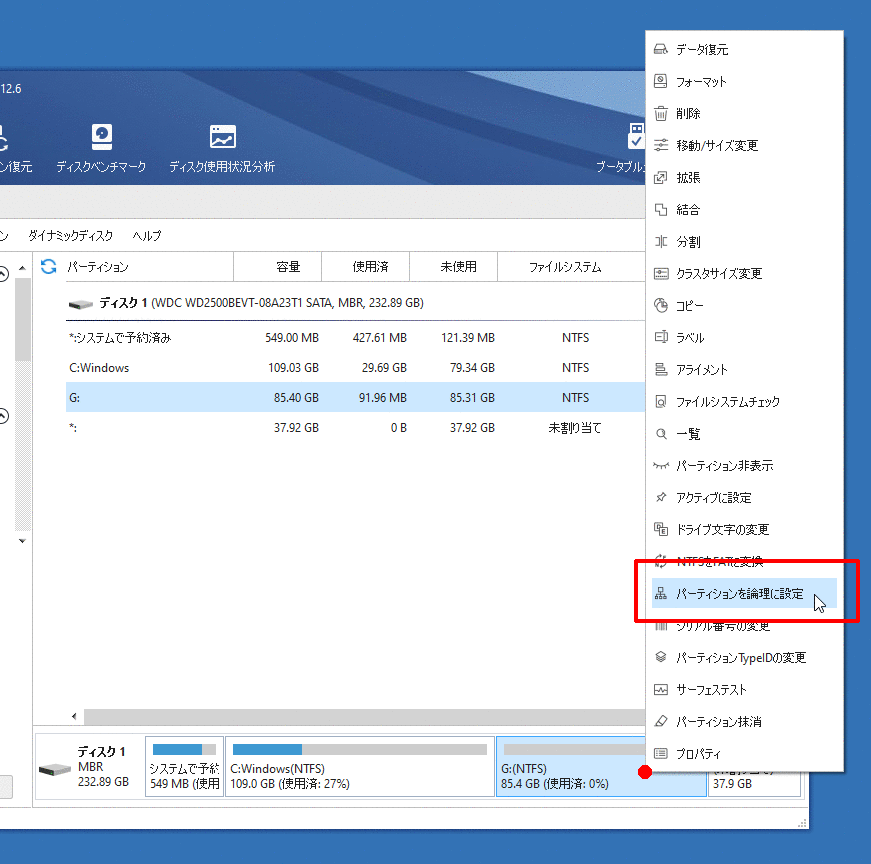Choose 移動/サイズ変更 from context menu
Viewport: 871px width, 864px height.
coord(717,145)
